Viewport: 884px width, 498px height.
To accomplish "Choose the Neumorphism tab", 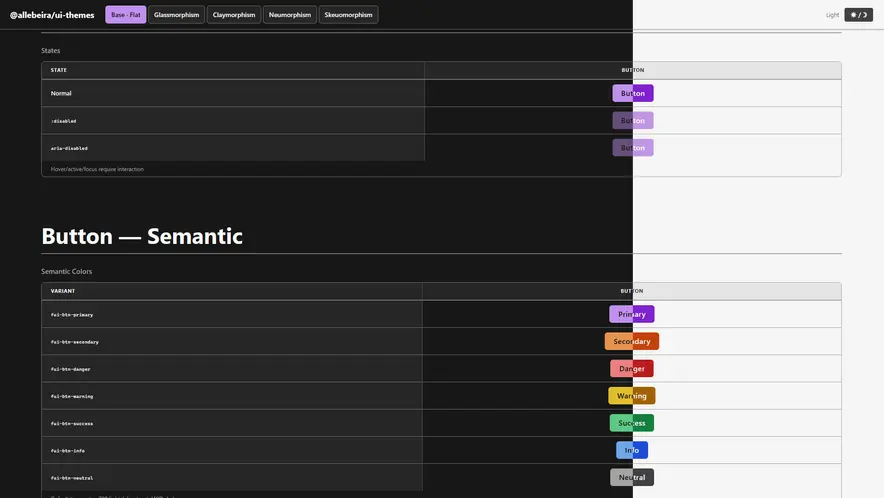I will (290, 15).
